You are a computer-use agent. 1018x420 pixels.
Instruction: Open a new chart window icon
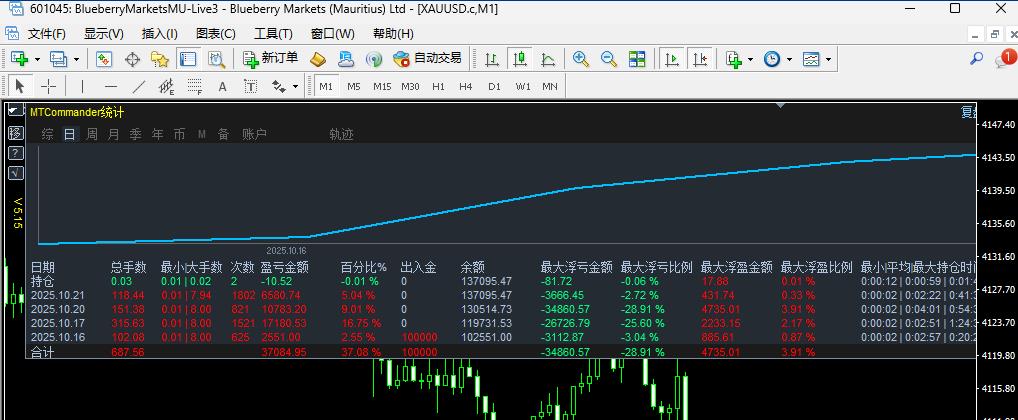[19, 59]
